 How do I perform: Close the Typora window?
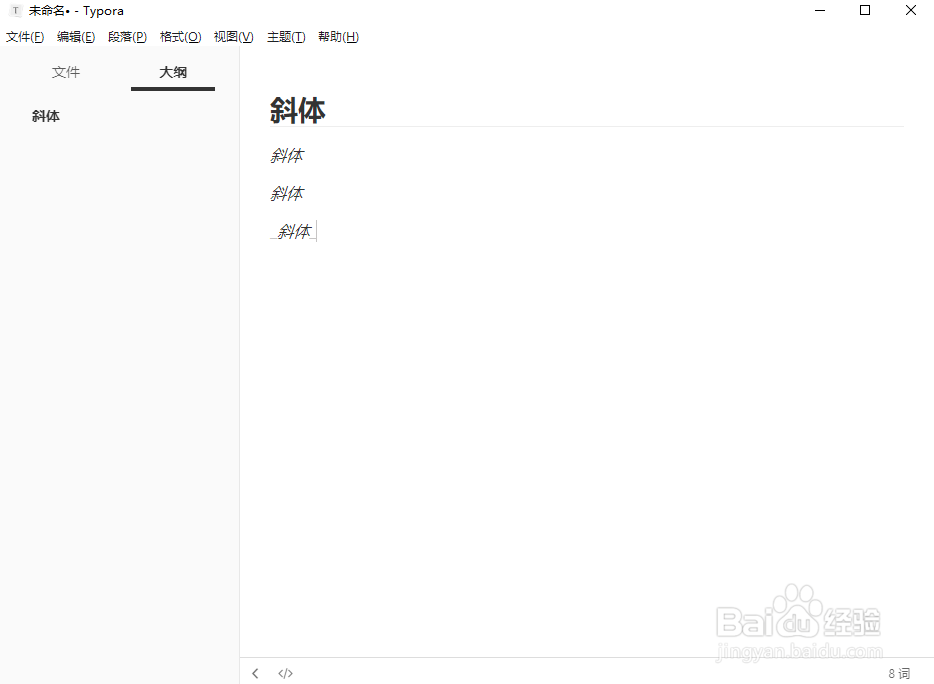[911, 11]
